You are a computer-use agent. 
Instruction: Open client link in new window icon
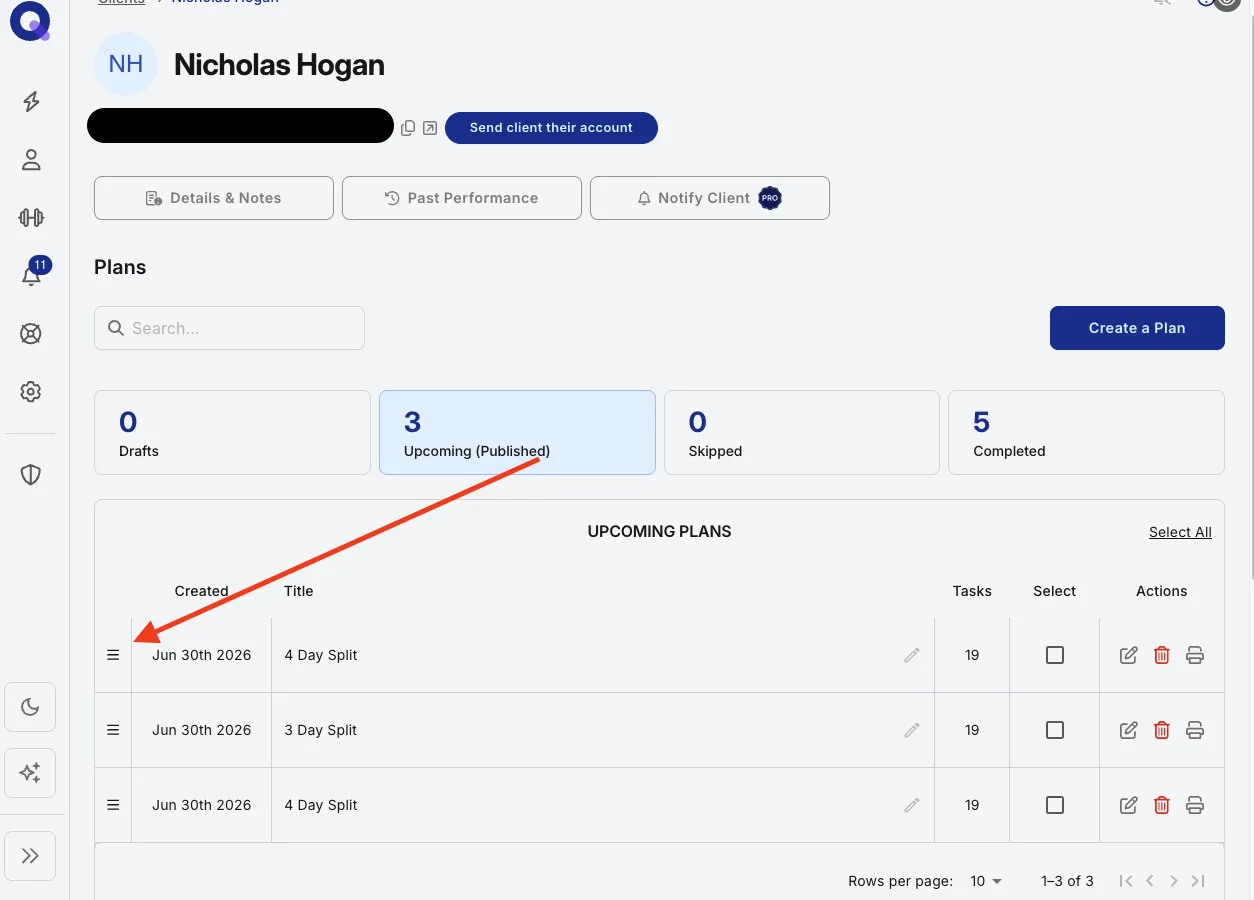[x=430, y=128]
